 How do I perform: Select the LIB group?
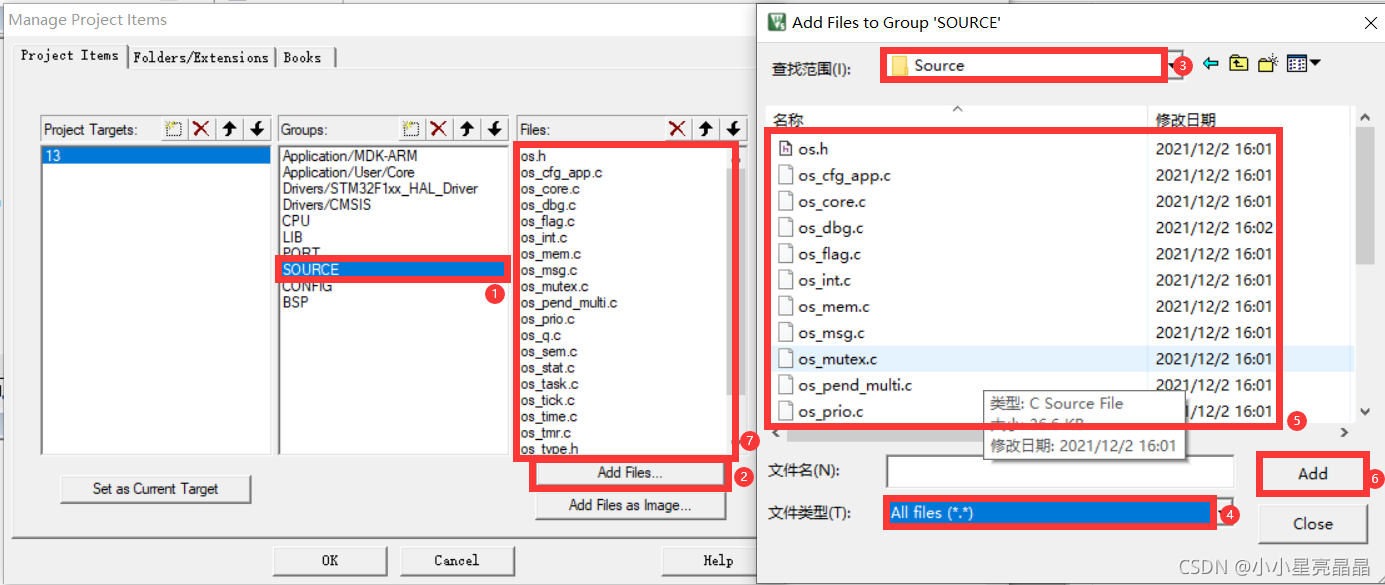click(x=293, y=236)
